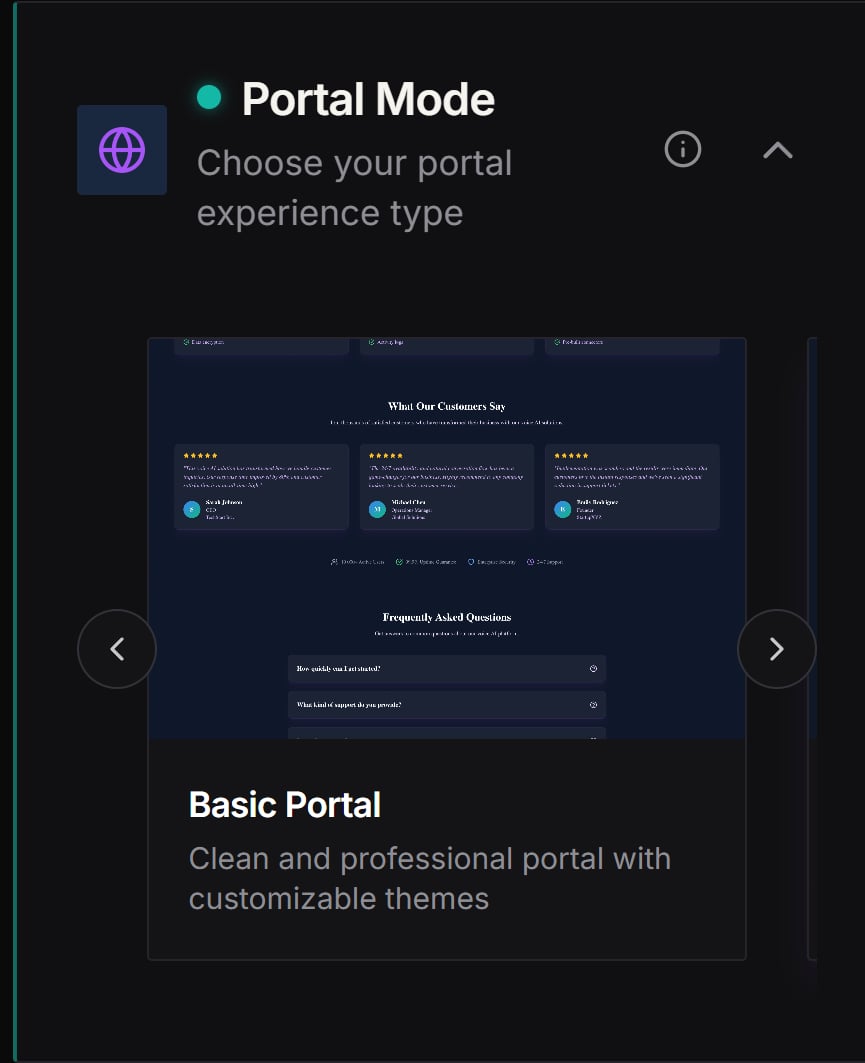Screen dimensions: 865x1063
Task: Click Emily Rodriguez testimonial card
Action: point(632,487)
